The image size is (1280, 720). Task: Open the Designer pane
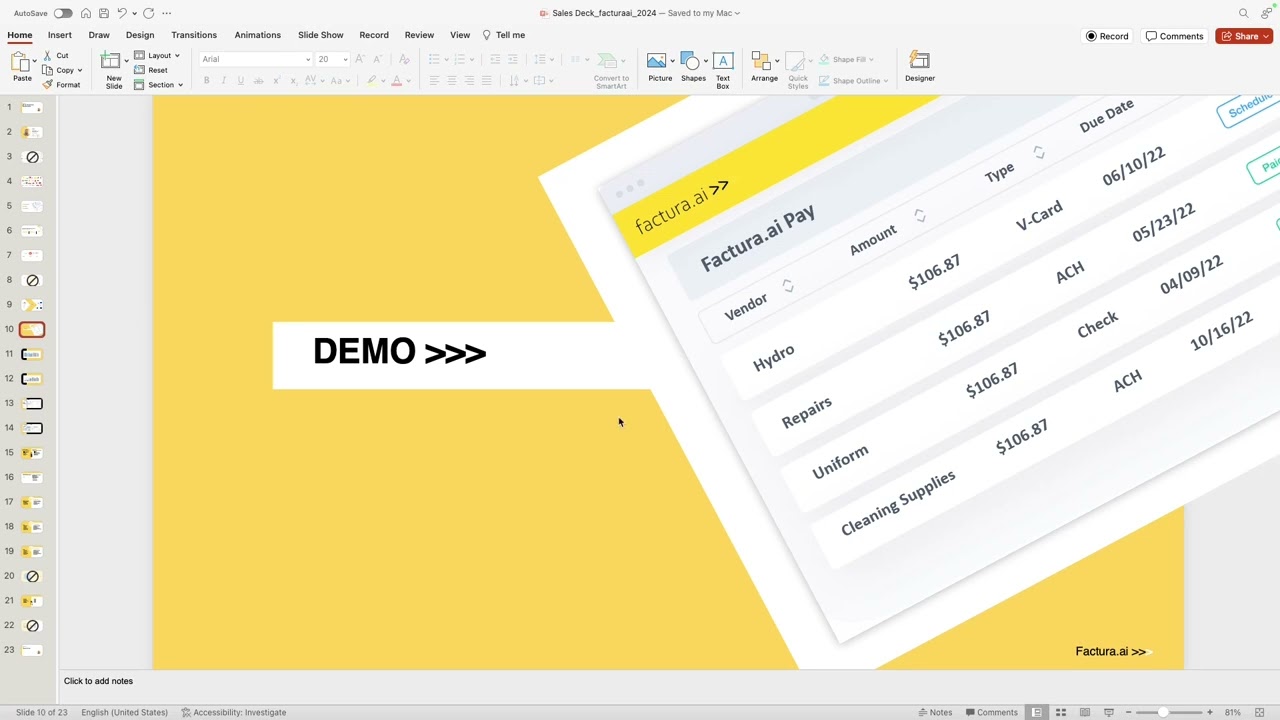[x=920, y=68]
